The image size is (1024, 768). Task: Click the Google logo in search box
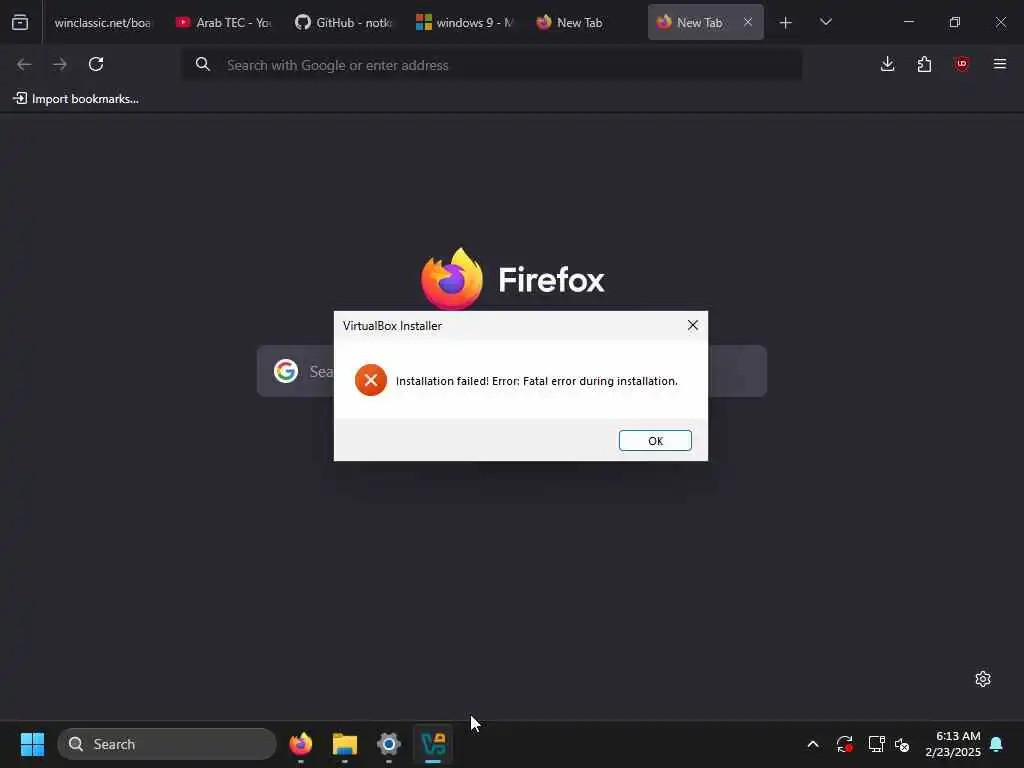pos(286,371)
